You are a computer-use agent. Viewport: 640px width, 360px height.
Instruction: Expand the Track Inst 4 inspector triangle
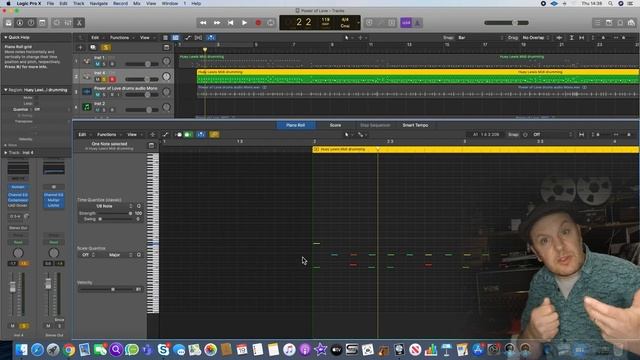(x=6, y=153)
